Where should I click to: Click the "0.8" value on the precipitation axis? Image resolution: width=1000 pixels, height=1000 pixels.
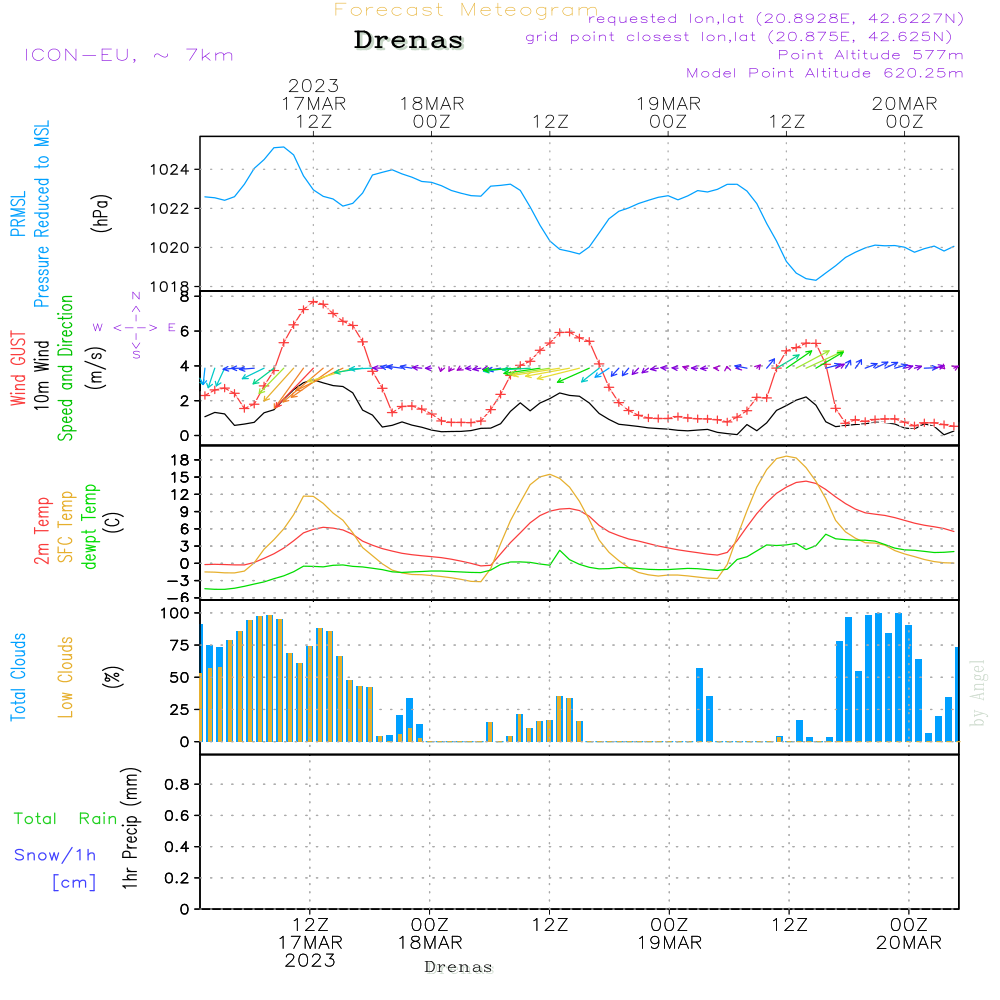(x=177, y=784)
